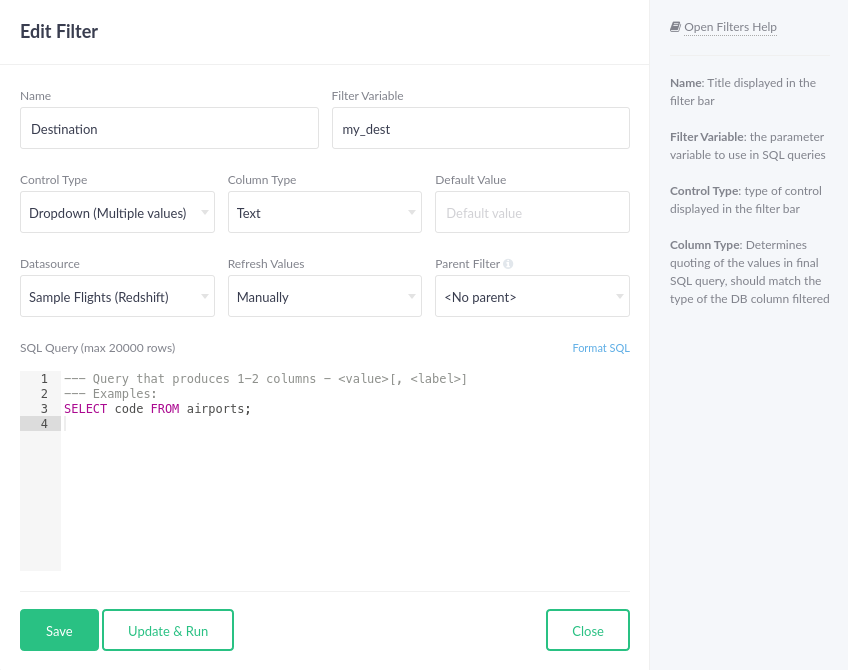Click the Default Value input field
The image size is (848, 670).
532,212
